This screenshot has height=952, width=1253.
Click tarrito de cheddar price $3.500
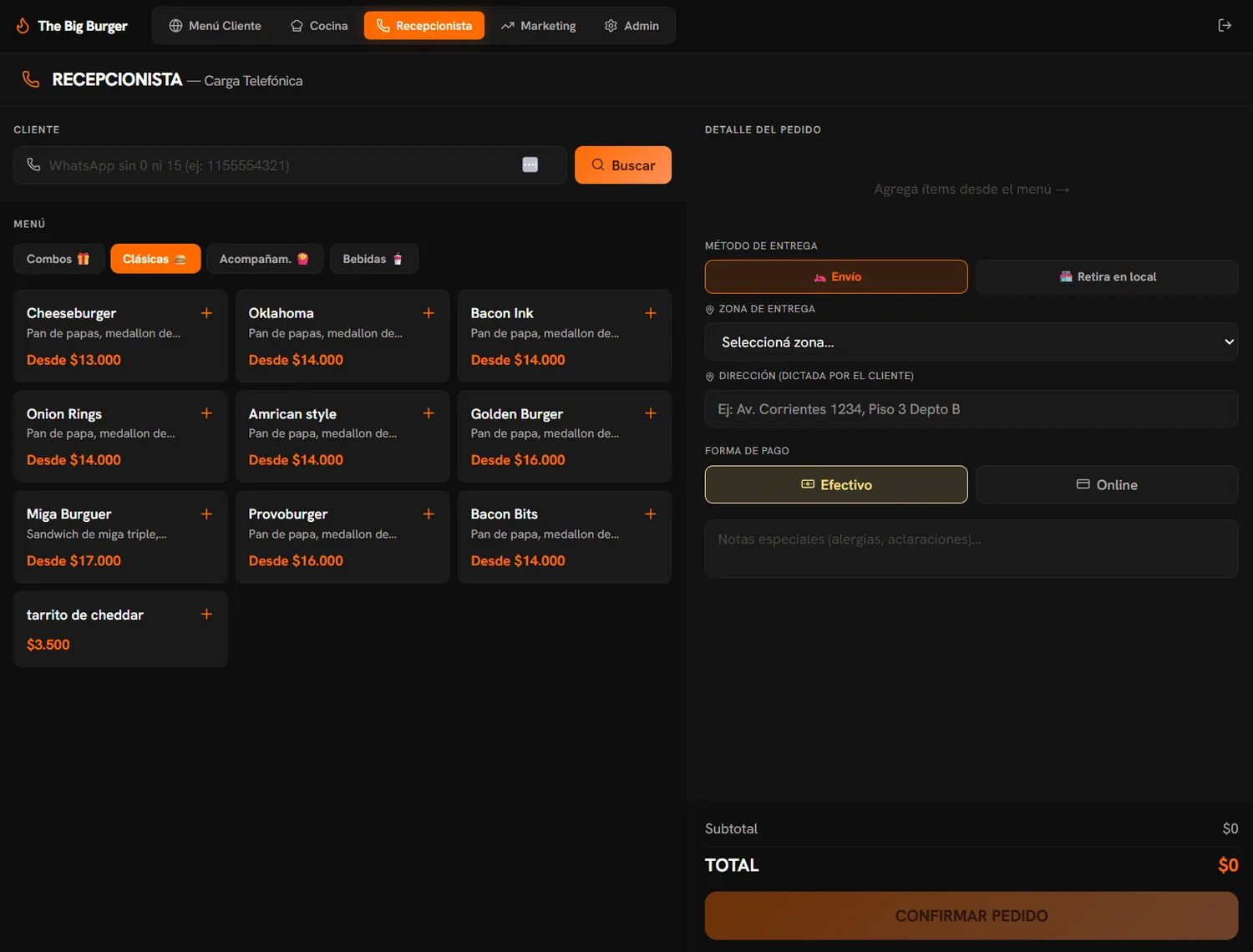48,645
